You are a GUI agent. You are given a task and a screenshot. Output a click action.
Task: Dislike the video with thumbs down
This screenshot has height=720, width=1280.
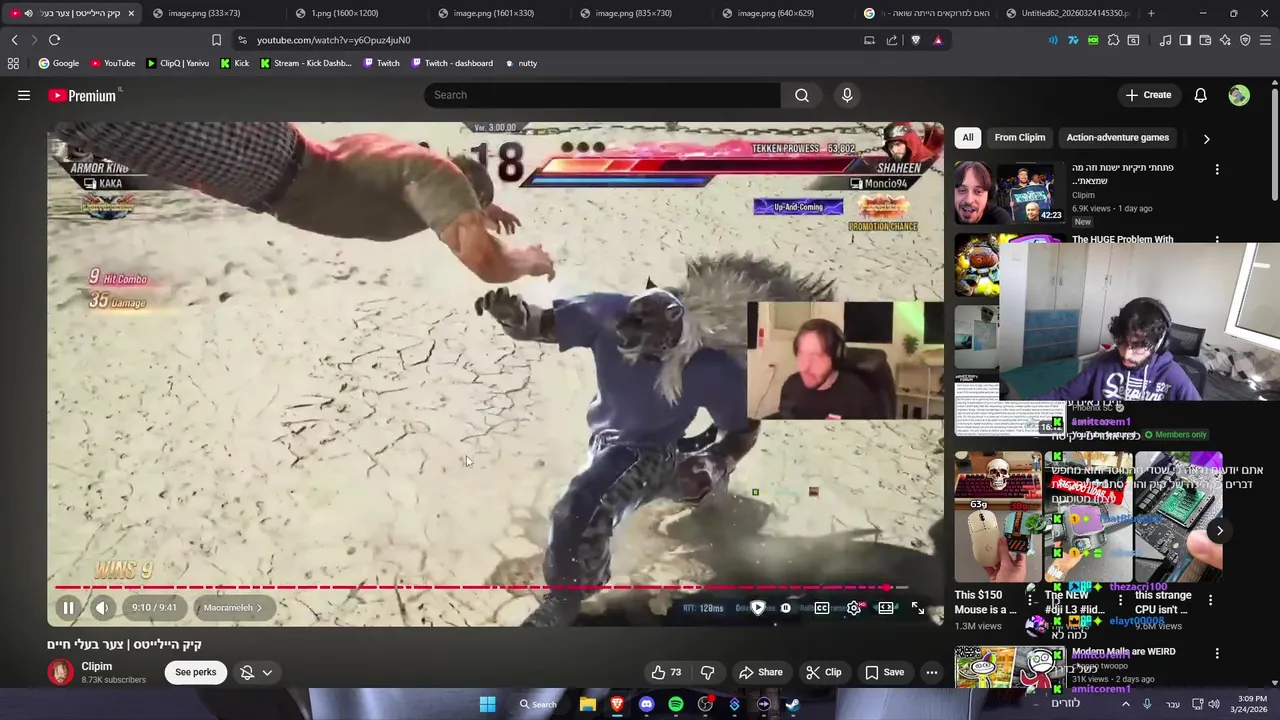(707, 672)
